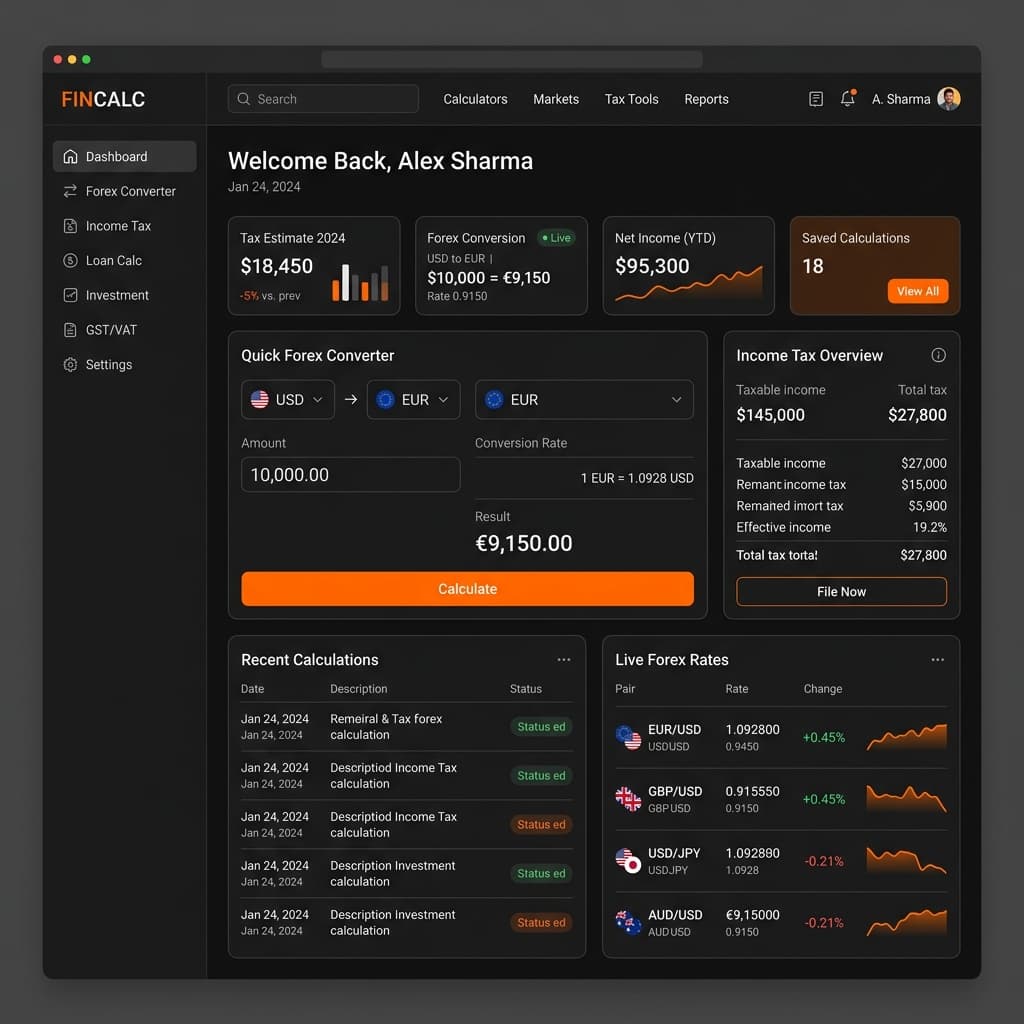The image size is (1024, 1024).
Task: Open the USD source currency dropdown
Action: click(287, 400)
